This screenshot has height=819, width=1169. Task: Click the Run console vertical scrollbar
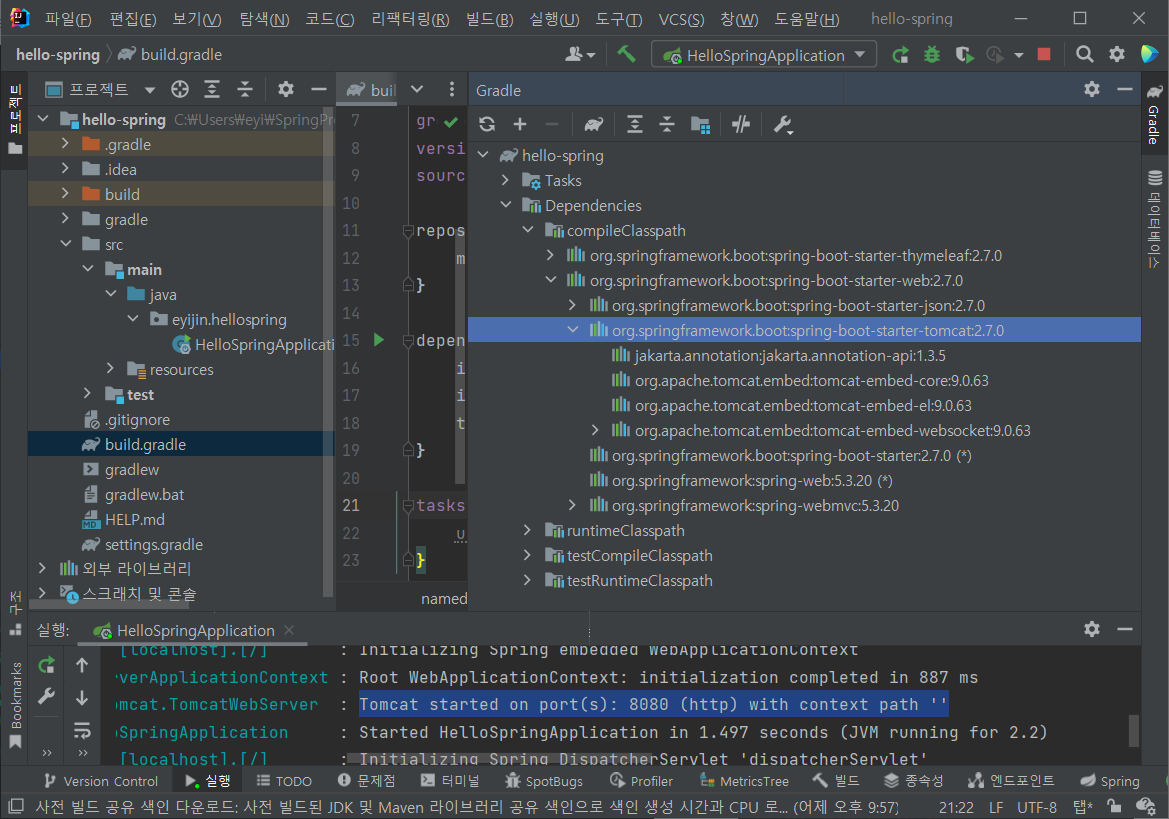(1133, 730)
